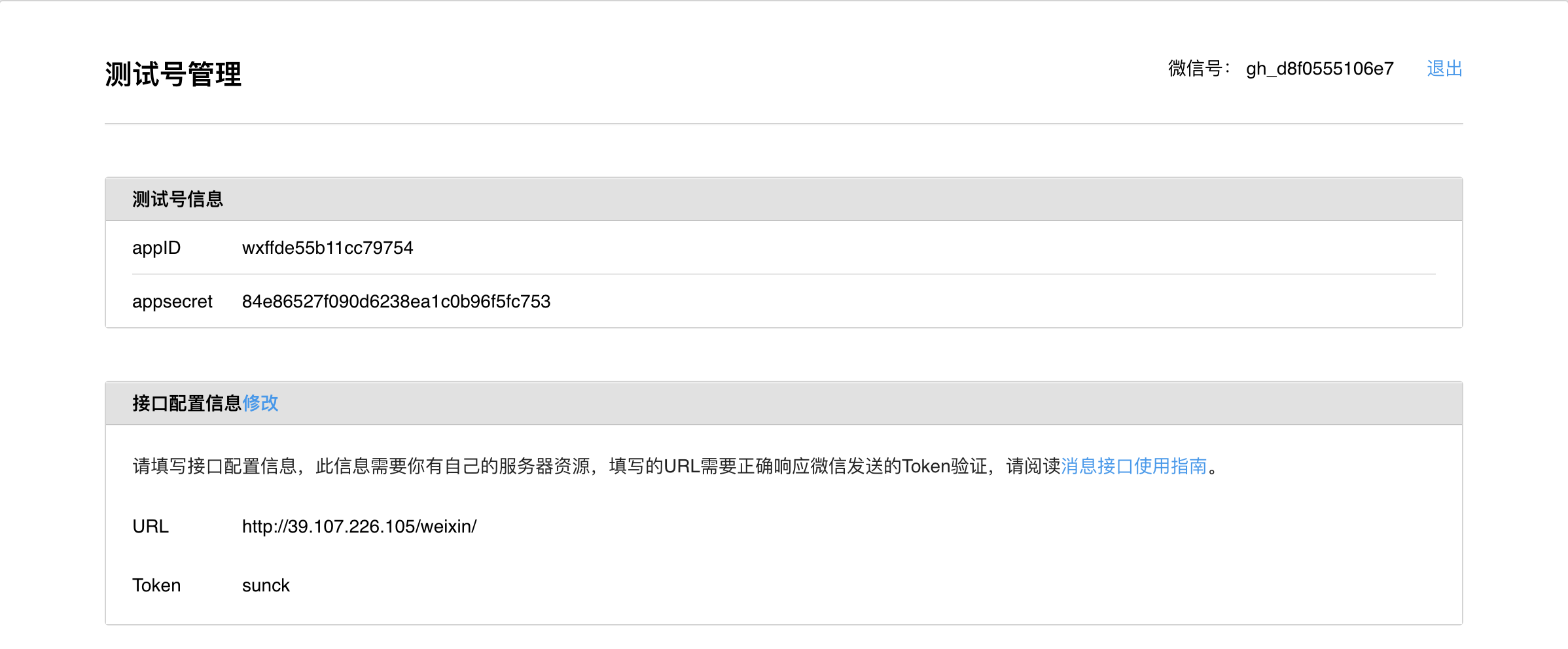
Task: Select the appID value wxffde55b11cc79754
Action: (327, 248)
